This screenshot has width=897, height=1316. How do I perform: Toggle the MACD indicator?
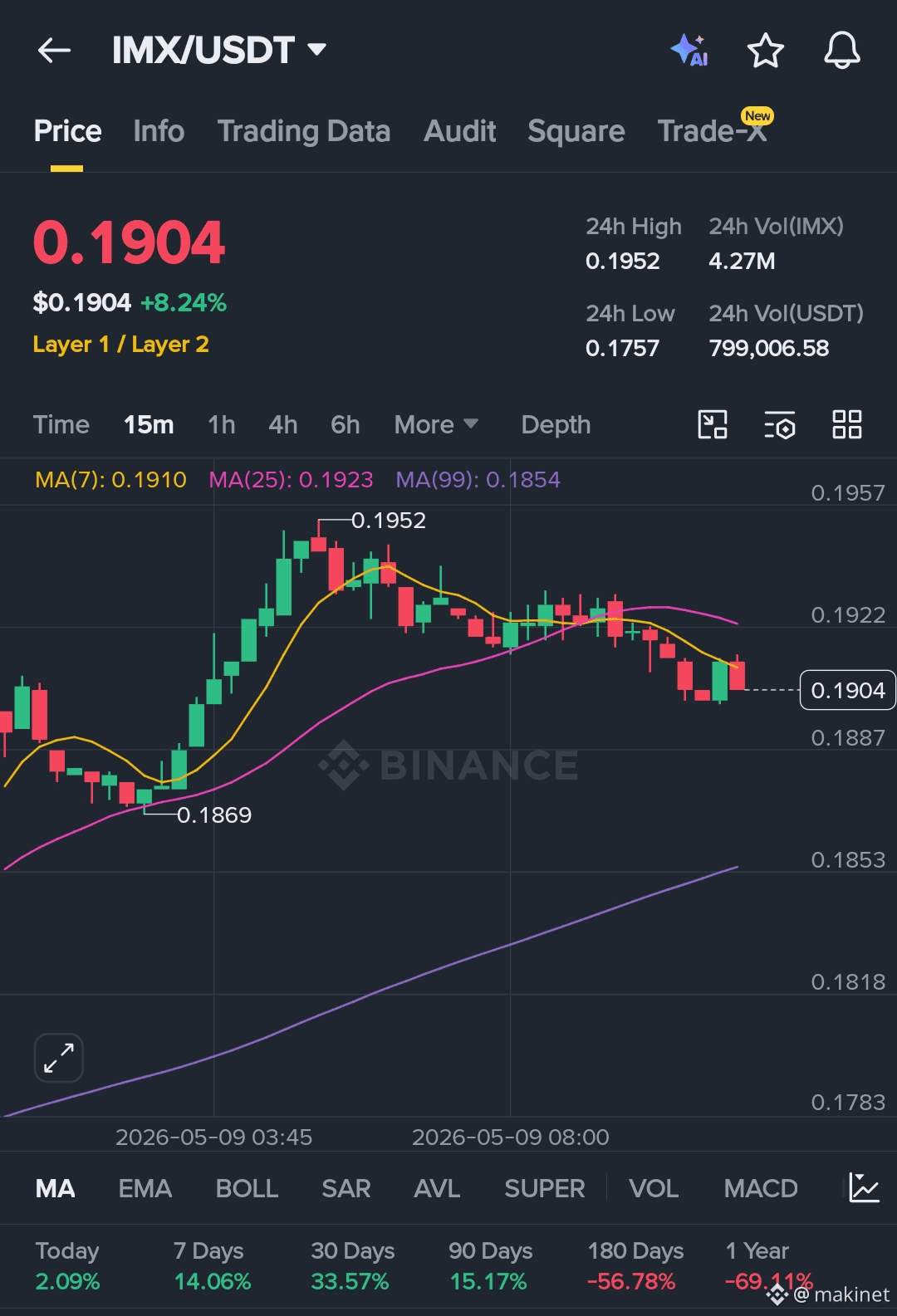(761, 1189)
